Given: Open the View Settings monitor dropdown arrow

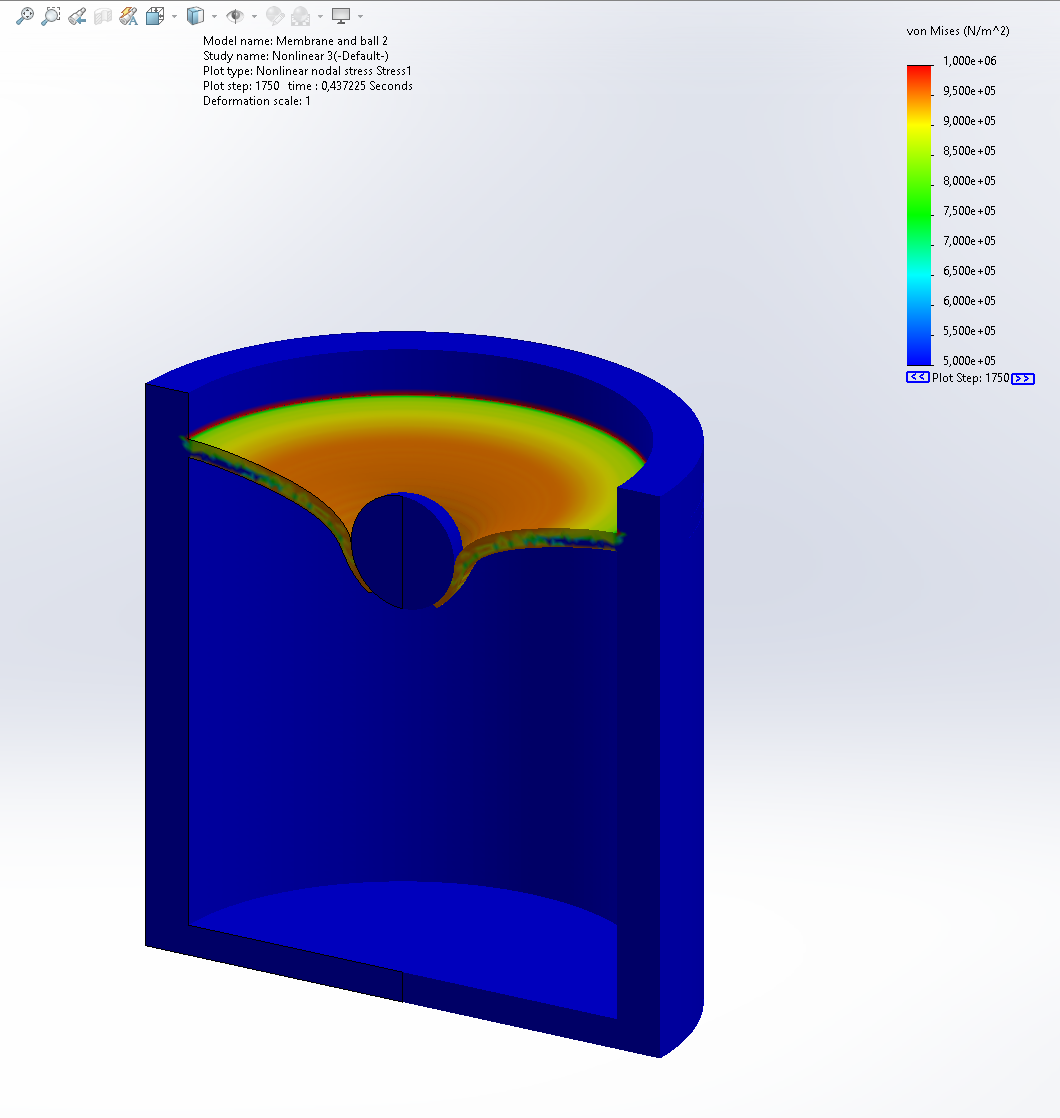Looking at the screenshot, I should [x=360, y=16].
